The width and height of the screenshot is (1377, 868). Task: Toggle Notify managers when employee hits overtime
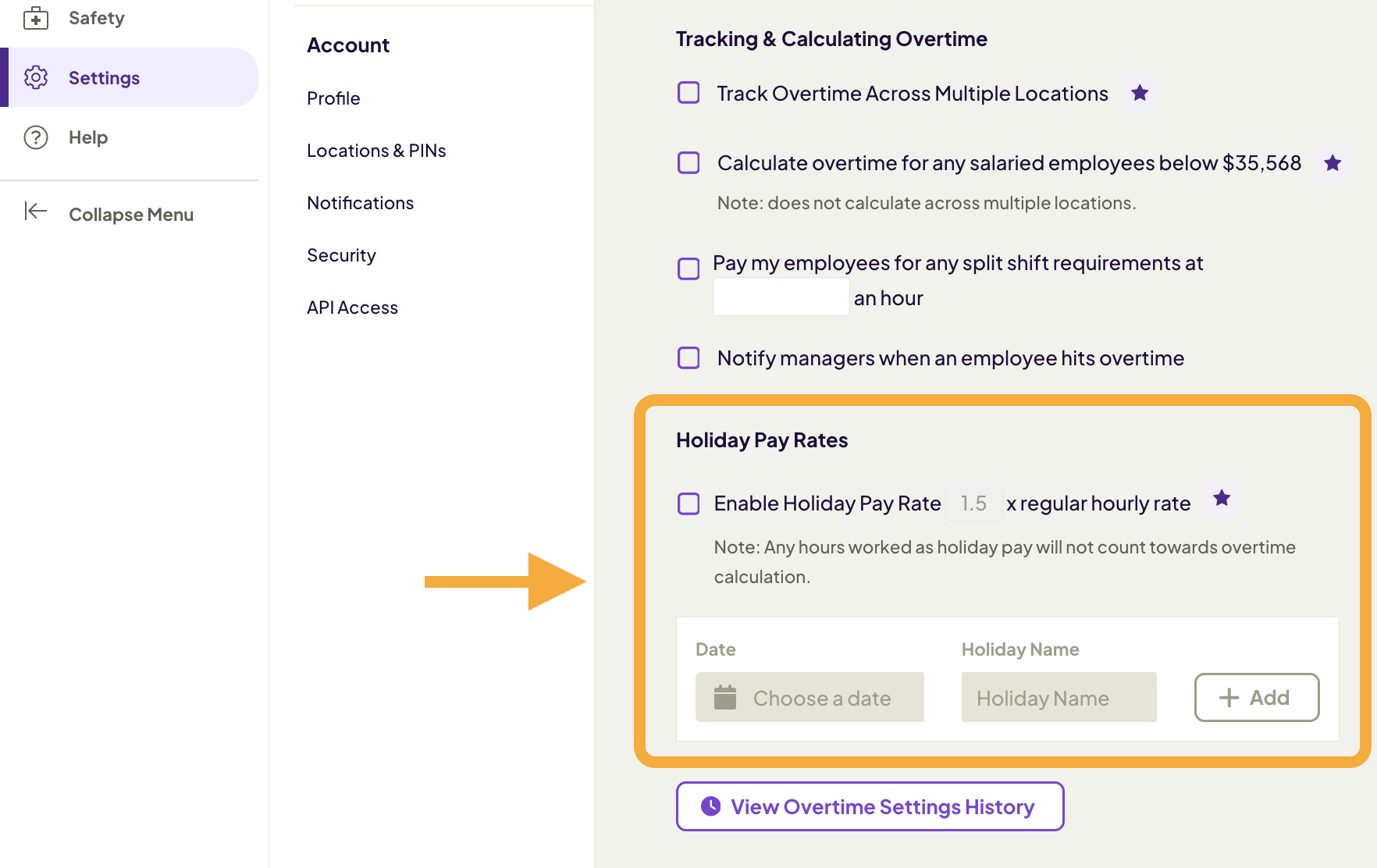tap(688, 358)
